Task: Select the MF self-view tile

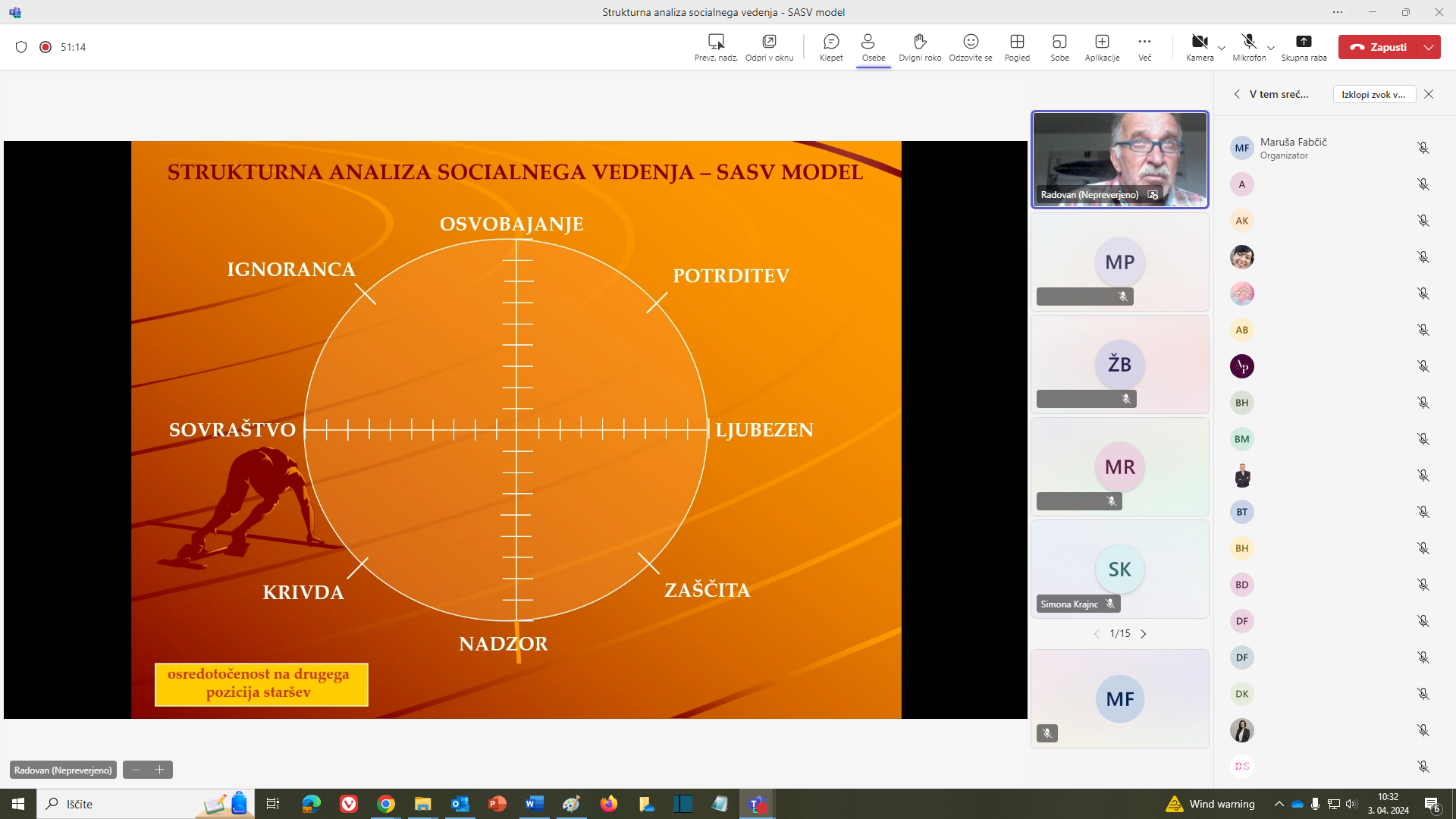Action: (1119, 698)
